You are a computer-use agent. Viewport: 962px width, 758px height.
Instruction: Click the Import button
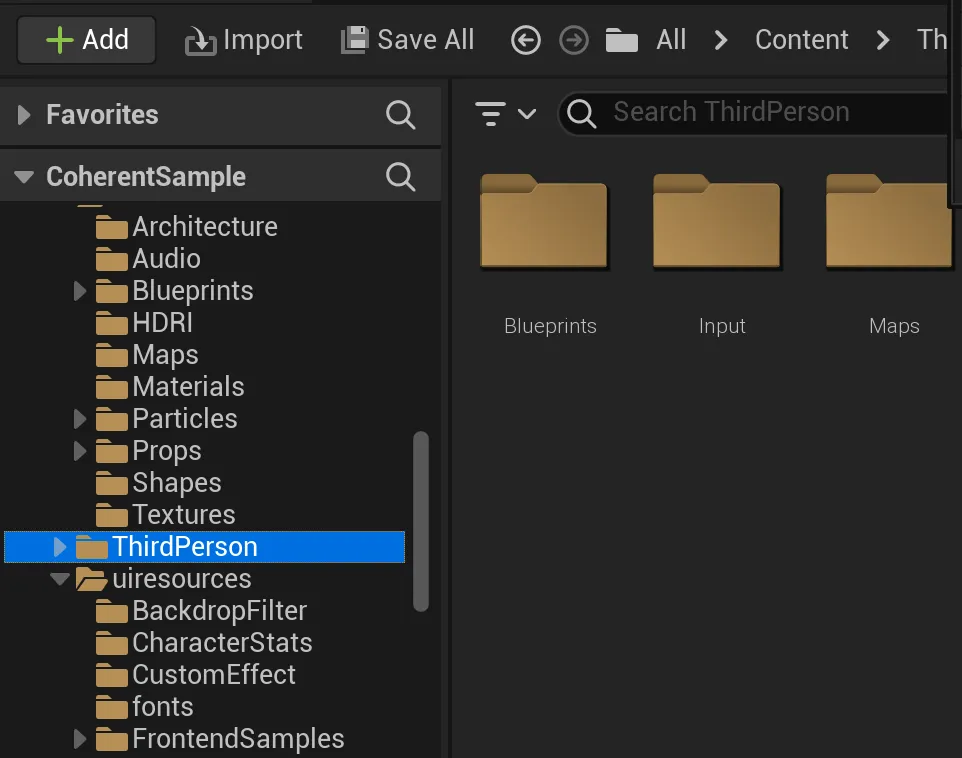tap(244, 40)
